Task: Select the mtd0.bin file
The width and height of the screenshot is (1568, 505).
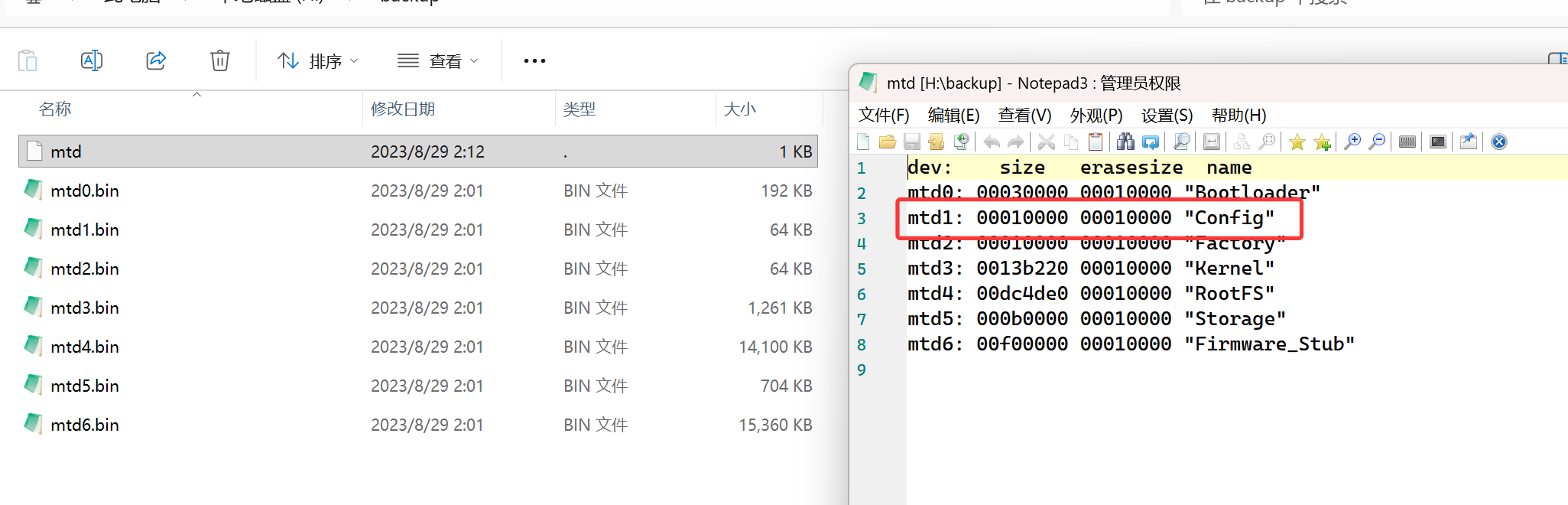Action: (x=418, y=191)
